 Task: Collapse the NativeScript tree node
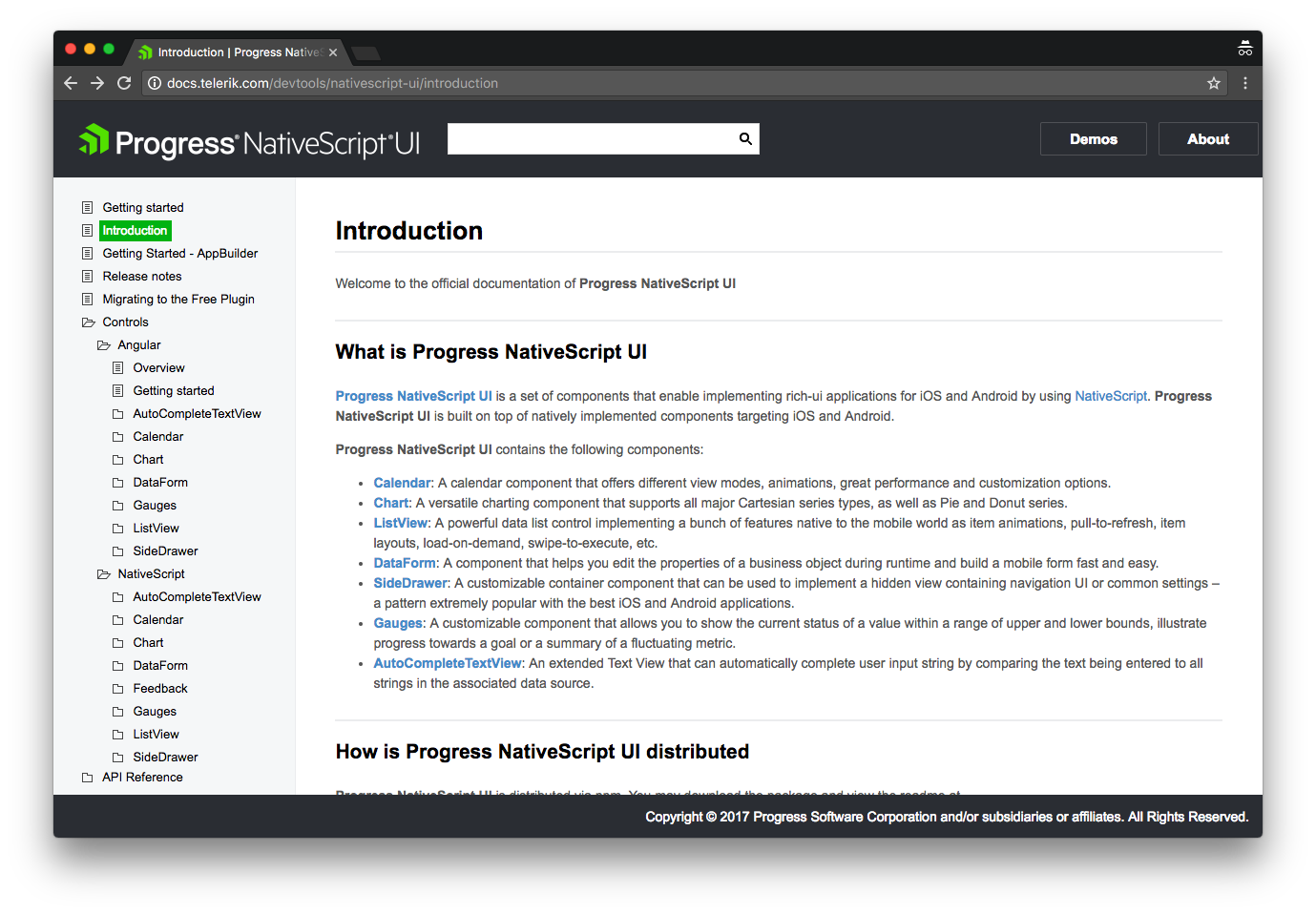click(x=102, y=573)
